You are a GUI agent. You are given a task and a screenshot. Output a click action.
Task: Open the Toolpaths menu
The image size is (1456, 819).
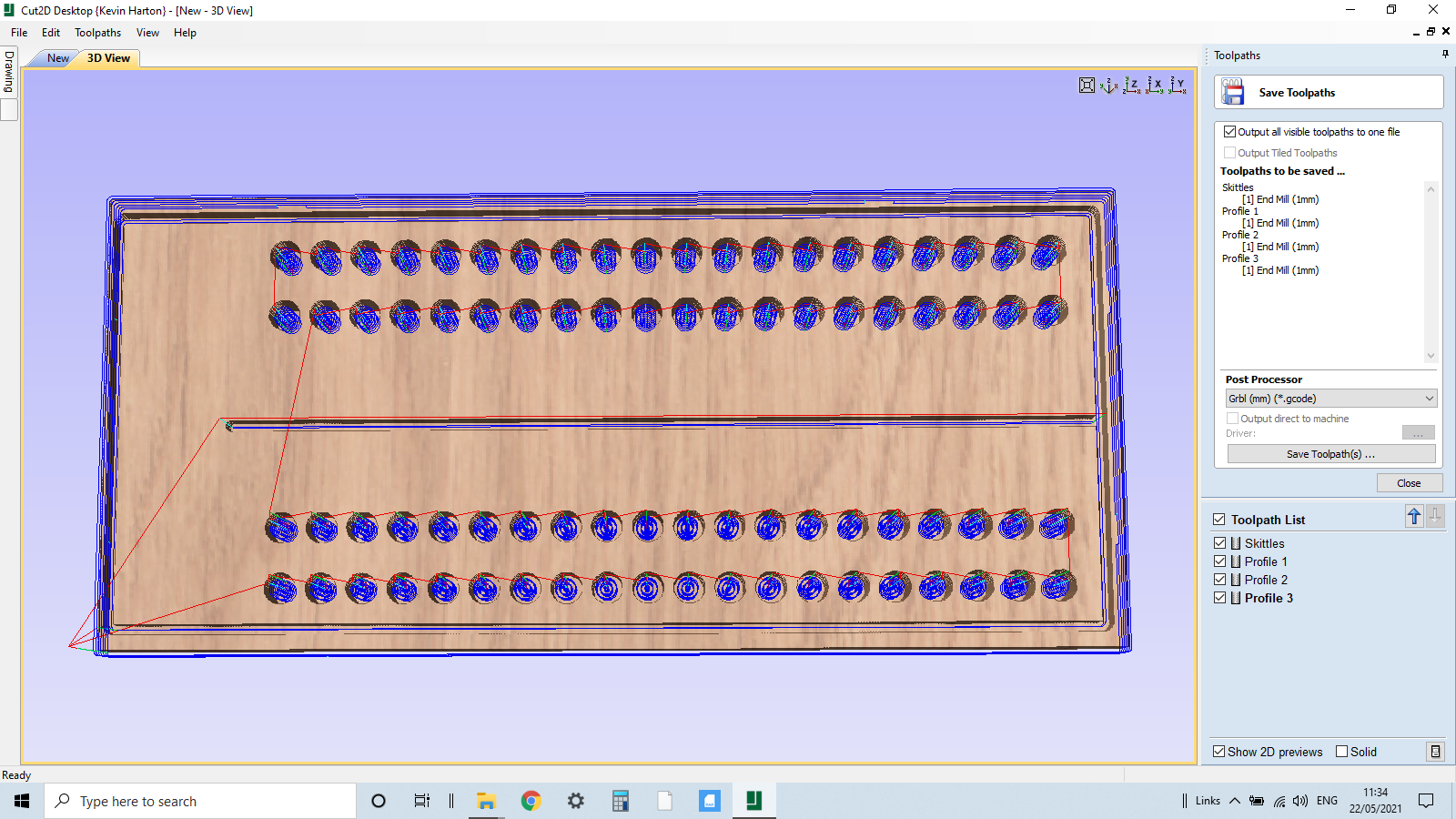97,32
